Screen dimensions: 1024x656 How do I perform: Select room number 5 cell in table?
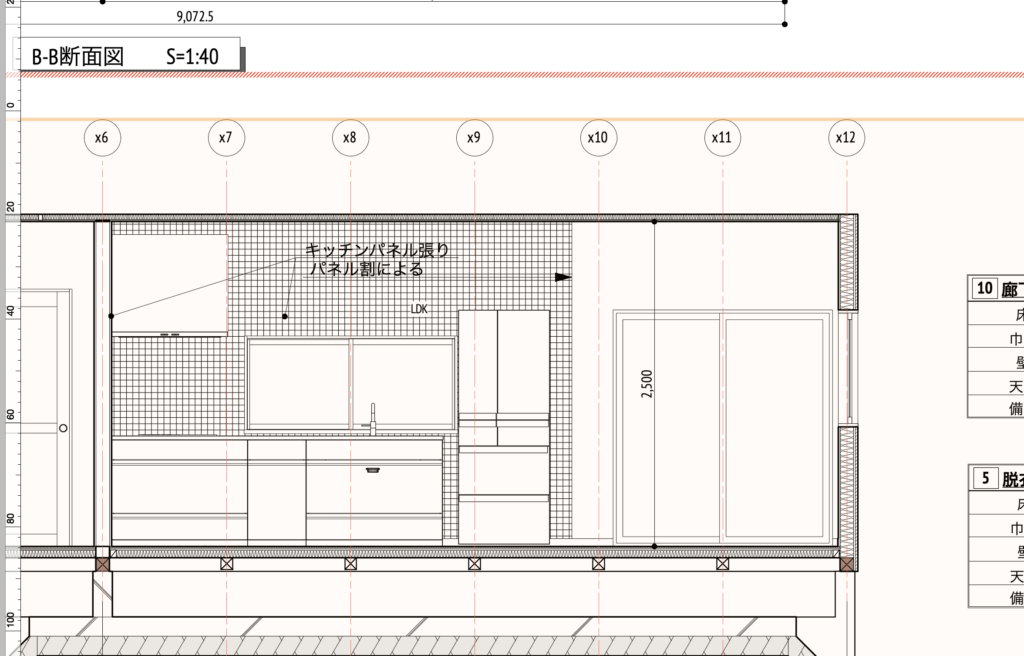coord(984,478)
